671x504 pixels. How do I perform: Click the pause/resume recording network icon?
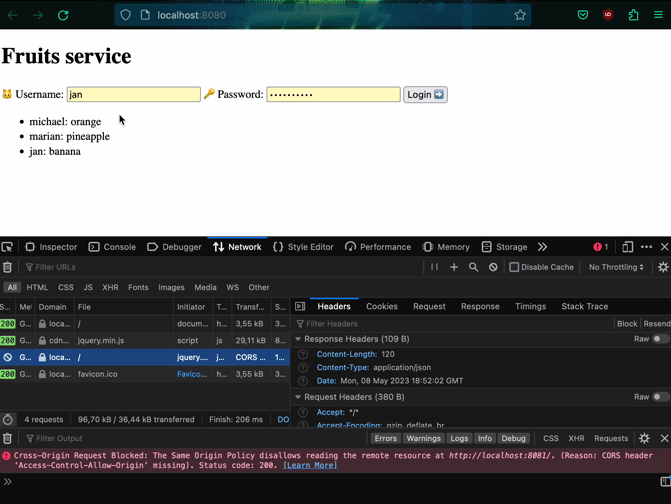tap(434, 267)
